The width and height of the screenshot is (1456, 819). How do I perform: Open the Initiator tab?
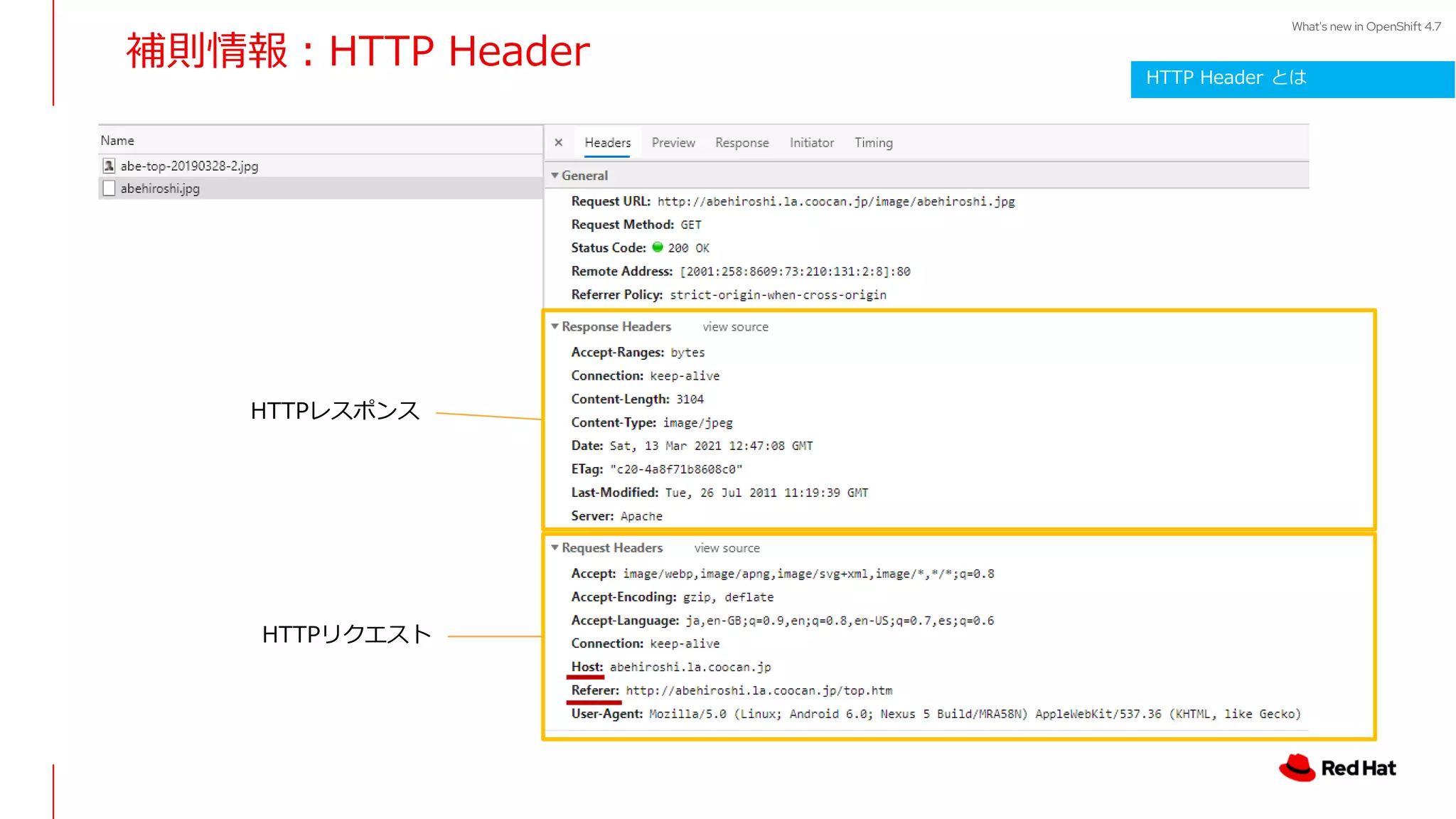[x=811, y=143]
